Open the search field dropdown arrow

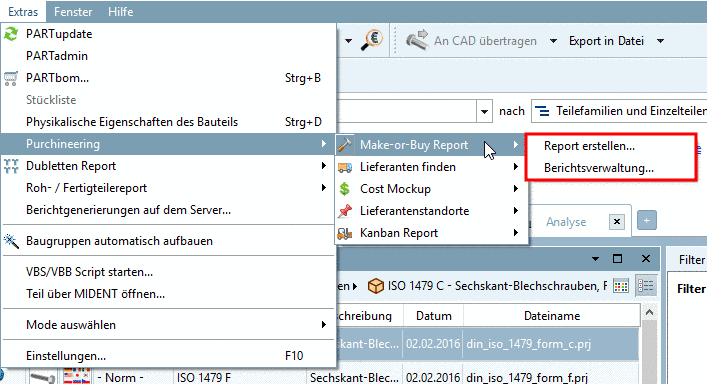tap(484, 111)
